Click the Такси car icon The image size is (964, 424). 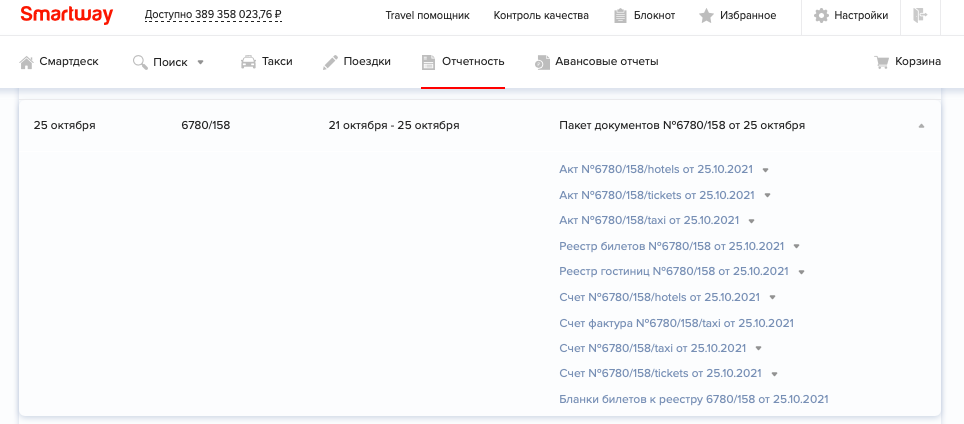coord(248,62)
